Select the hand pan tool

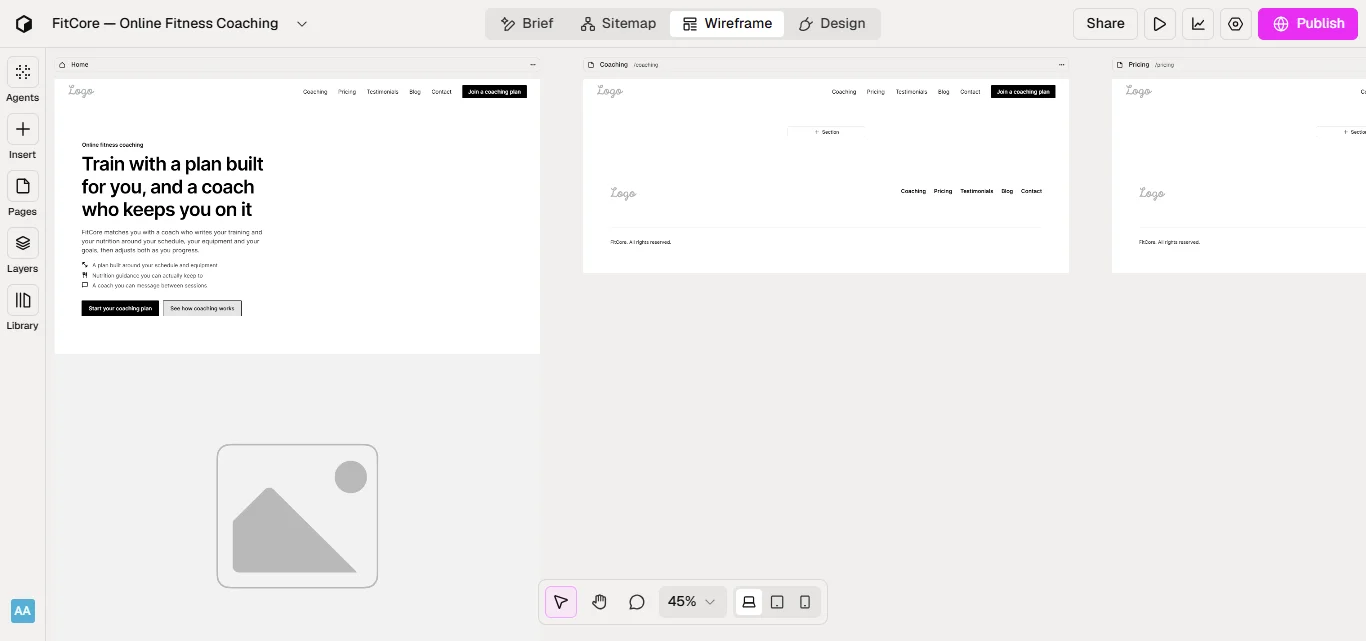tap(599, 602)
